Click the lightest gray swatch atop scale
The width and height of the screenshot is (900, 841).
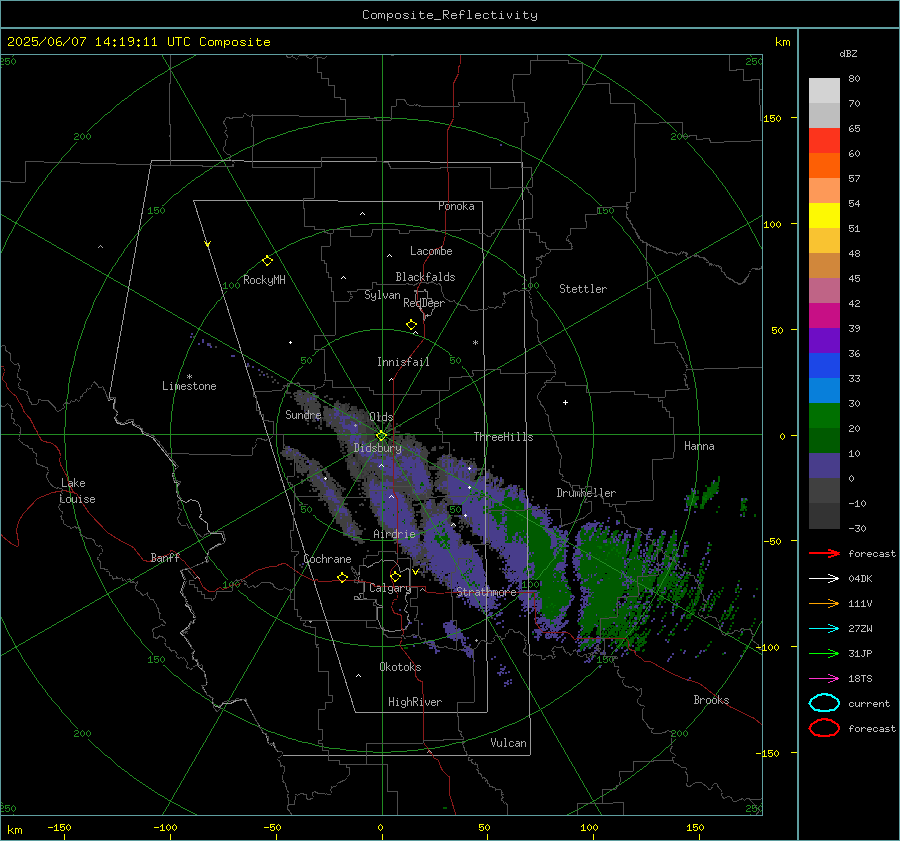[824, 90]
